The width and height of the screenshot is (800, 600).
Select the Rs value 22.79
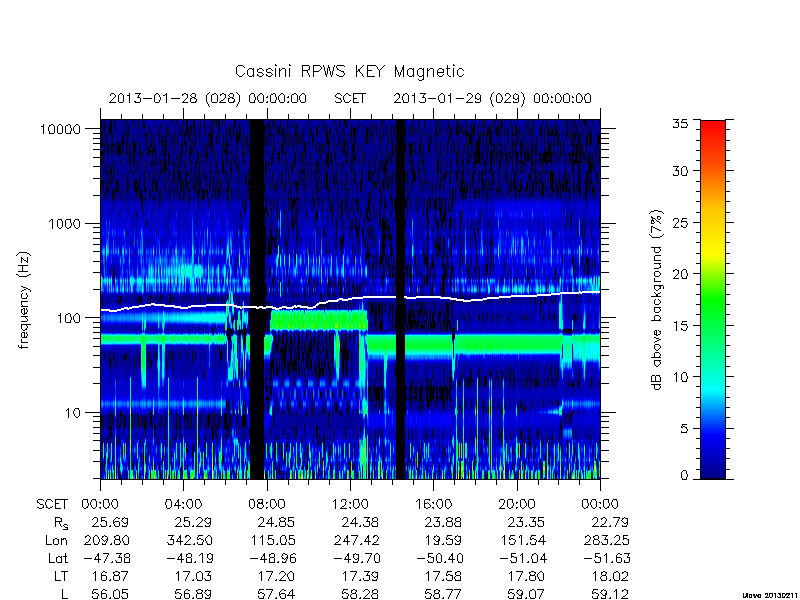pyautogui.click(x=609, y=522)
